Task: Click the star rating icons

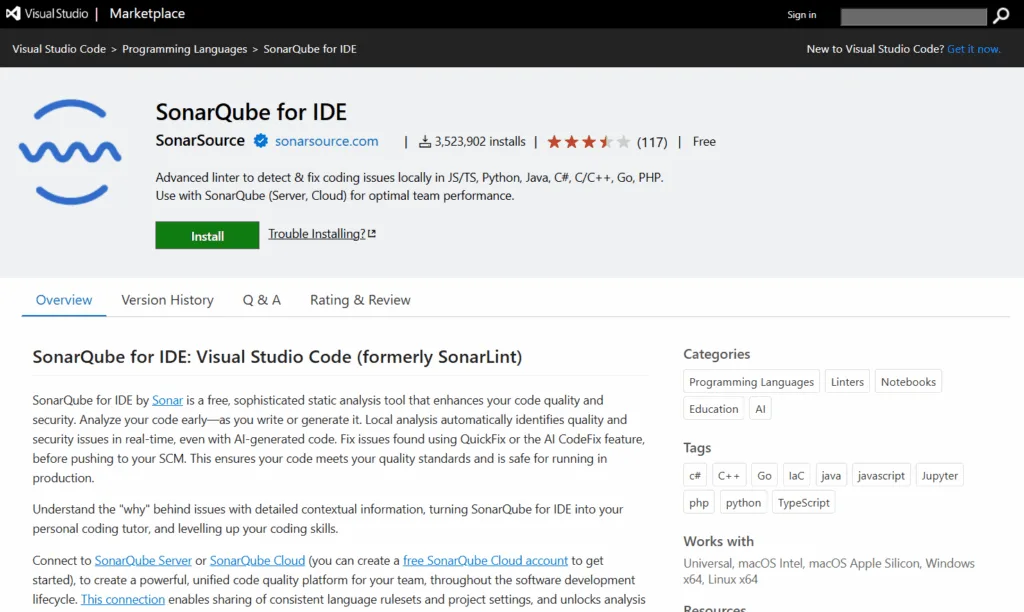Action: click(589, 142)
